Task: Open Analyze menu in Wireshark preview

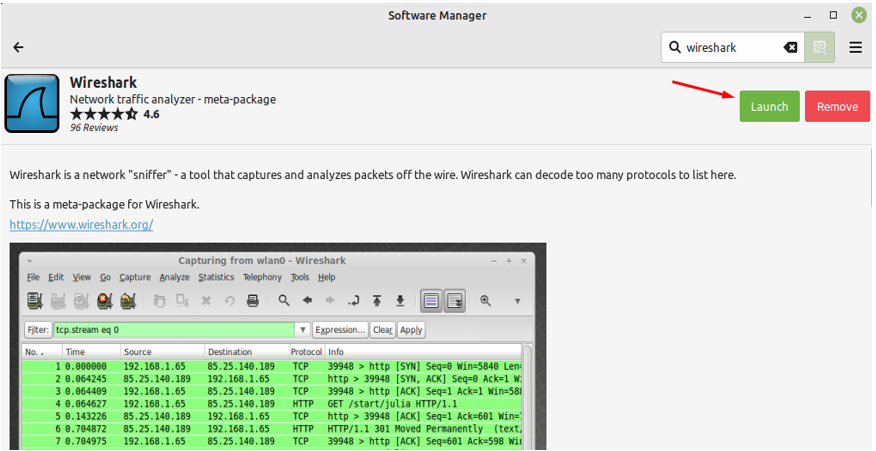Action: click(174, 277)
